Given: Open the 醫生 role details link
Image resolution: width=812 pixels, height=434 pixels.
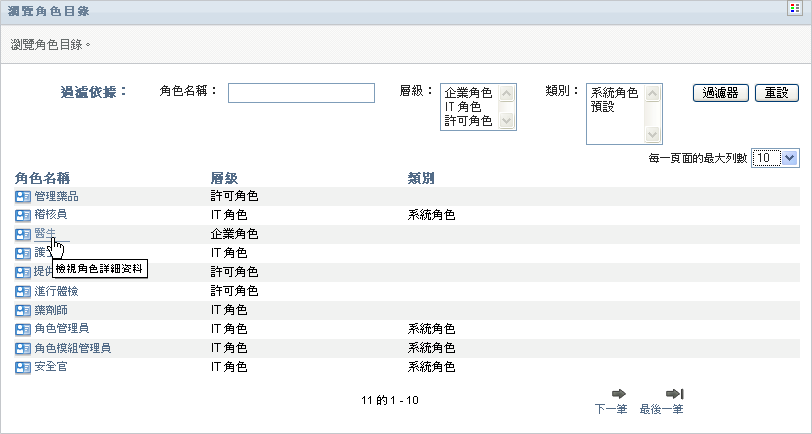Looking at the screenshot, I should (45, 234).
